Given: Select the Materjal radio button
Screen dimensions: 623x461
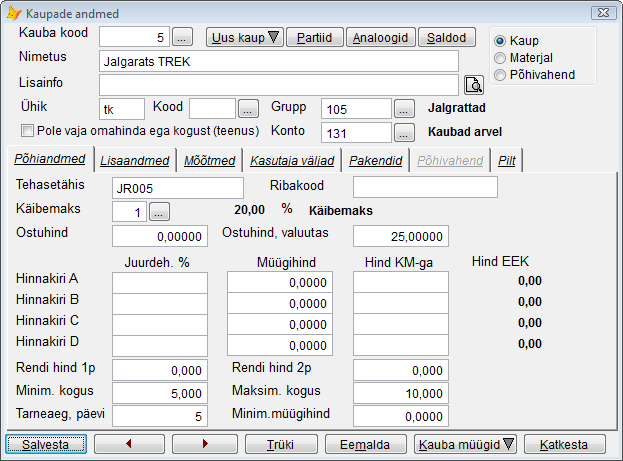Looking at the screenshot, I should [x=500, y=58].
